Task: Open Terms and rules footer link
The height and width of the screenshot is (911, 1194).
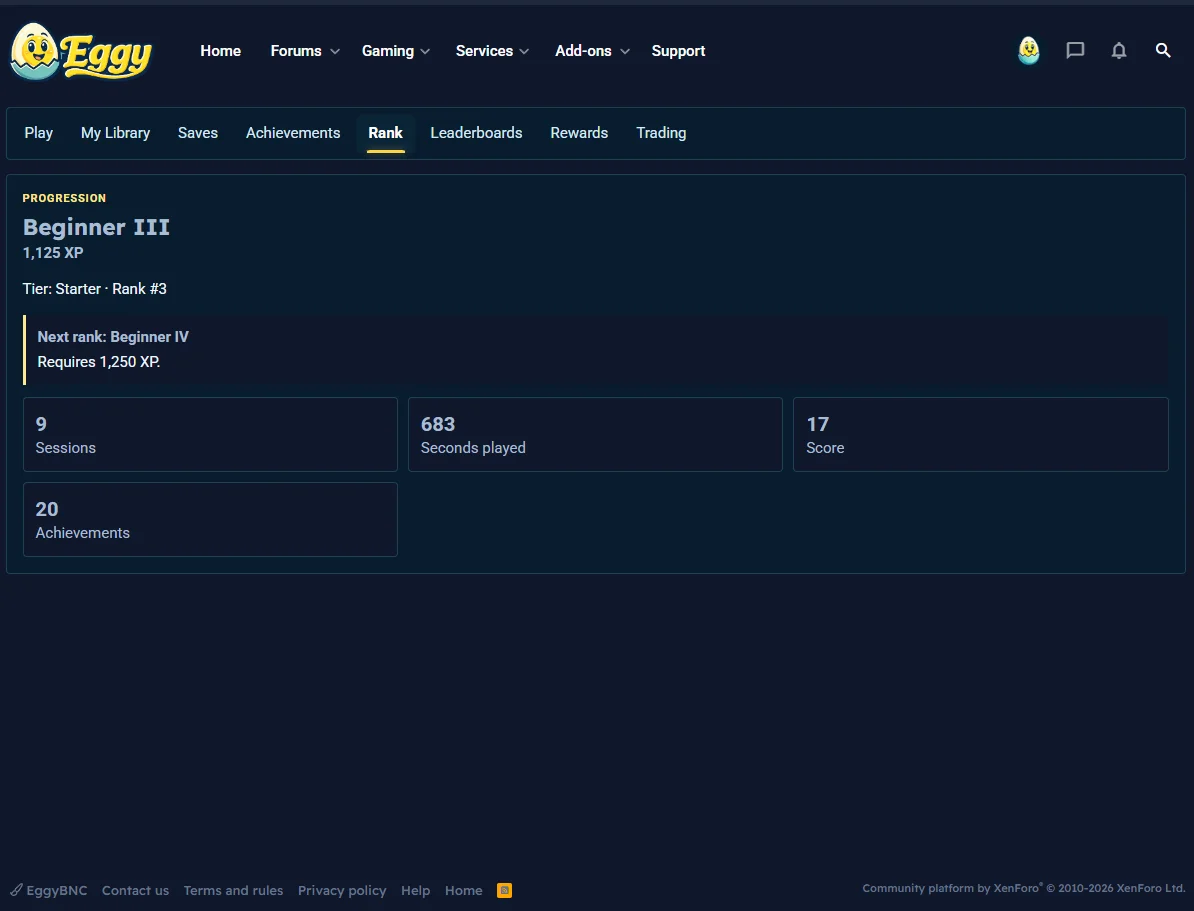Action: click(233, 890)
